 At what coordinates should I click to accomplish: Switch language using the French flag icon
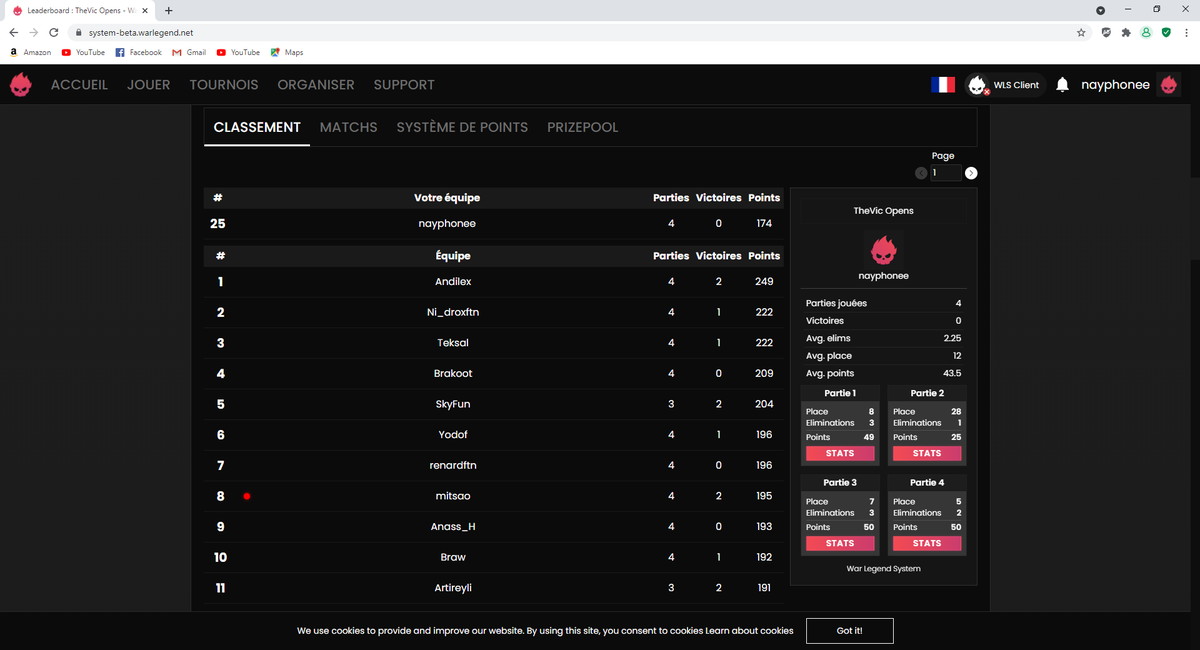(x=943, y=85)
